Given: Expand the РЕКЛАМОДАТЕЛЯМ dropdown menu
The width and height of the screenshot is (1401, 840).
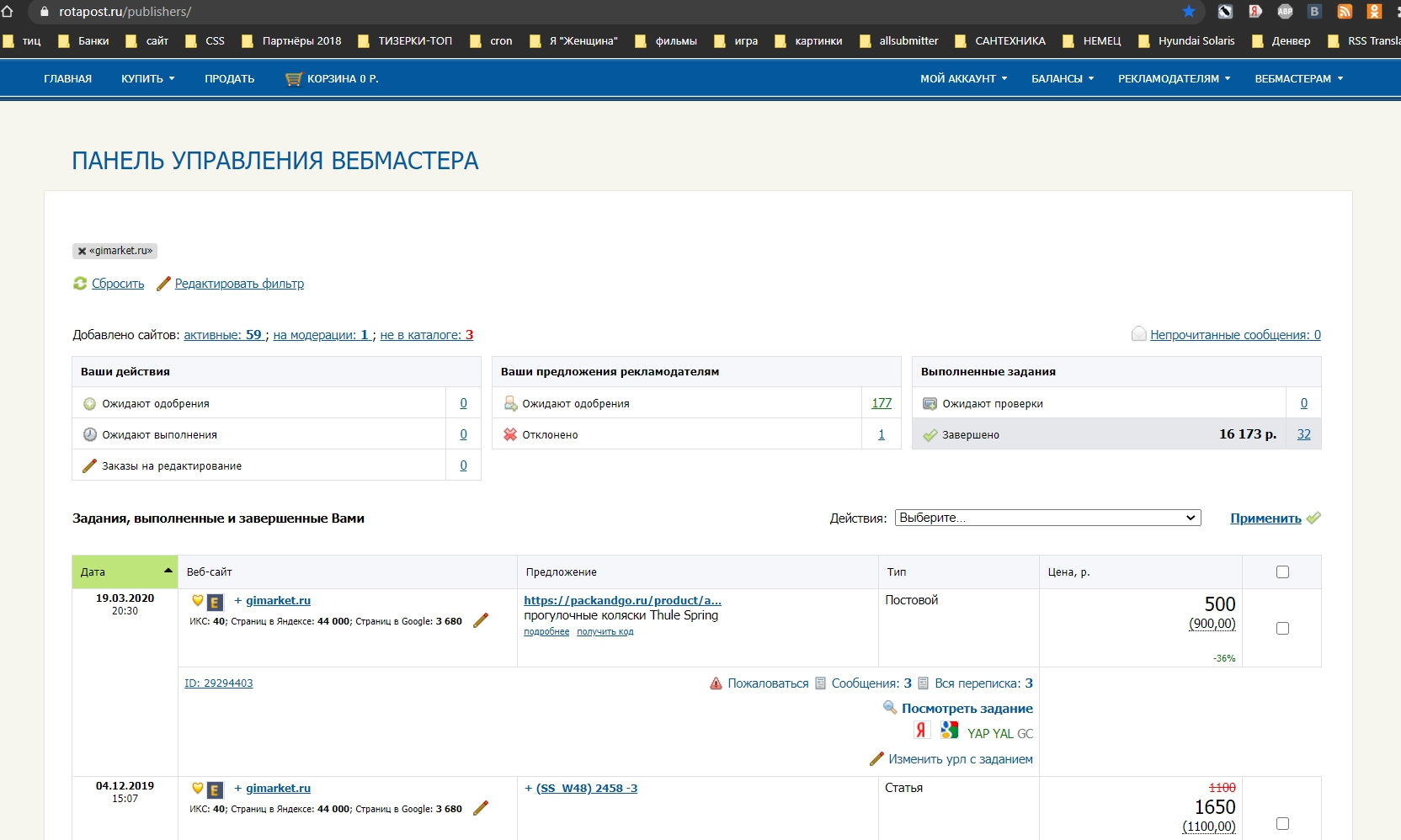Looking at the screenshot, I should (x=1175, y=79).
